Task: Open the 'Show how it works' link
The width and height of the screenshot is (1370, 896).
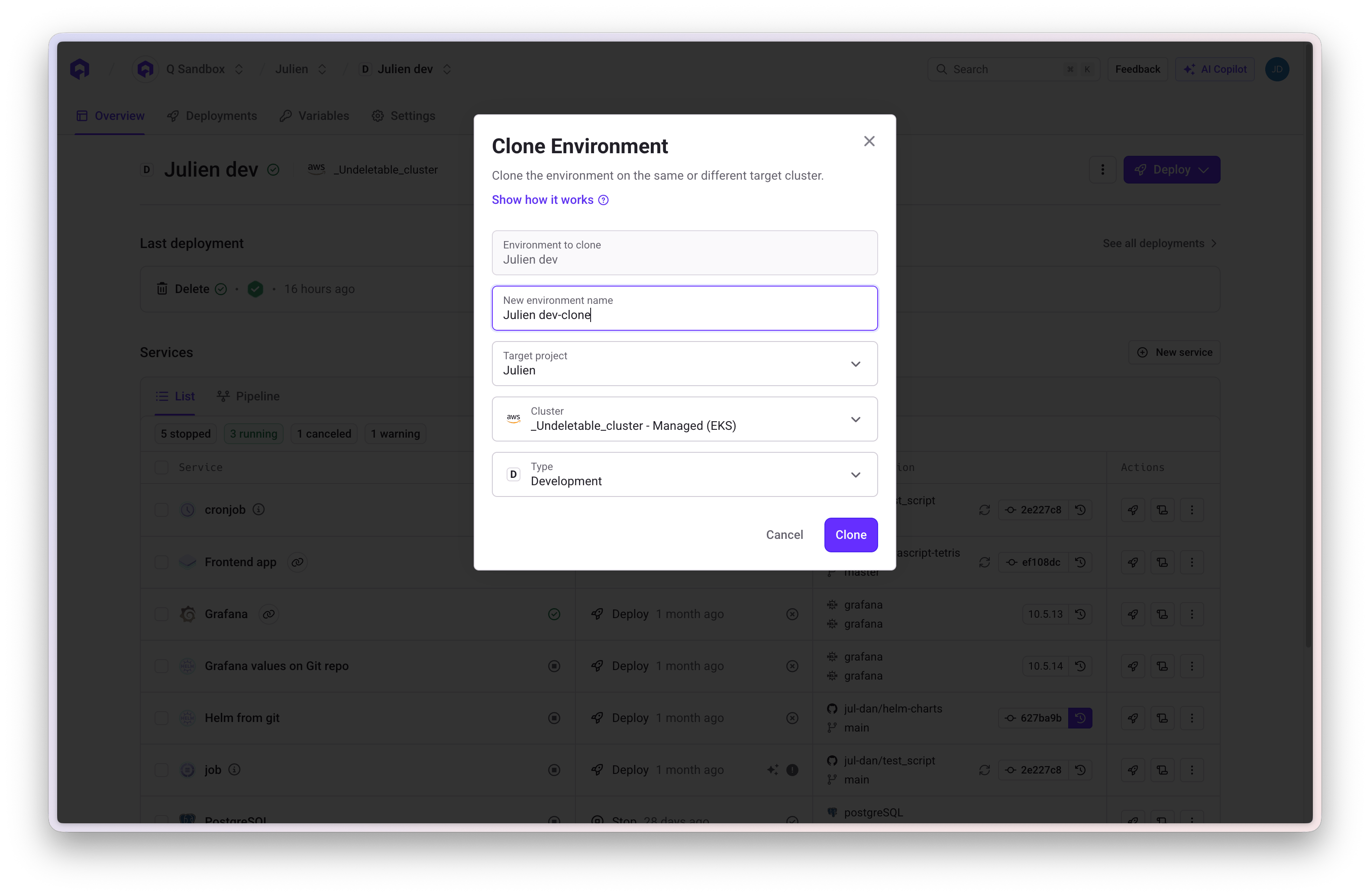Action: coord(550,200)
